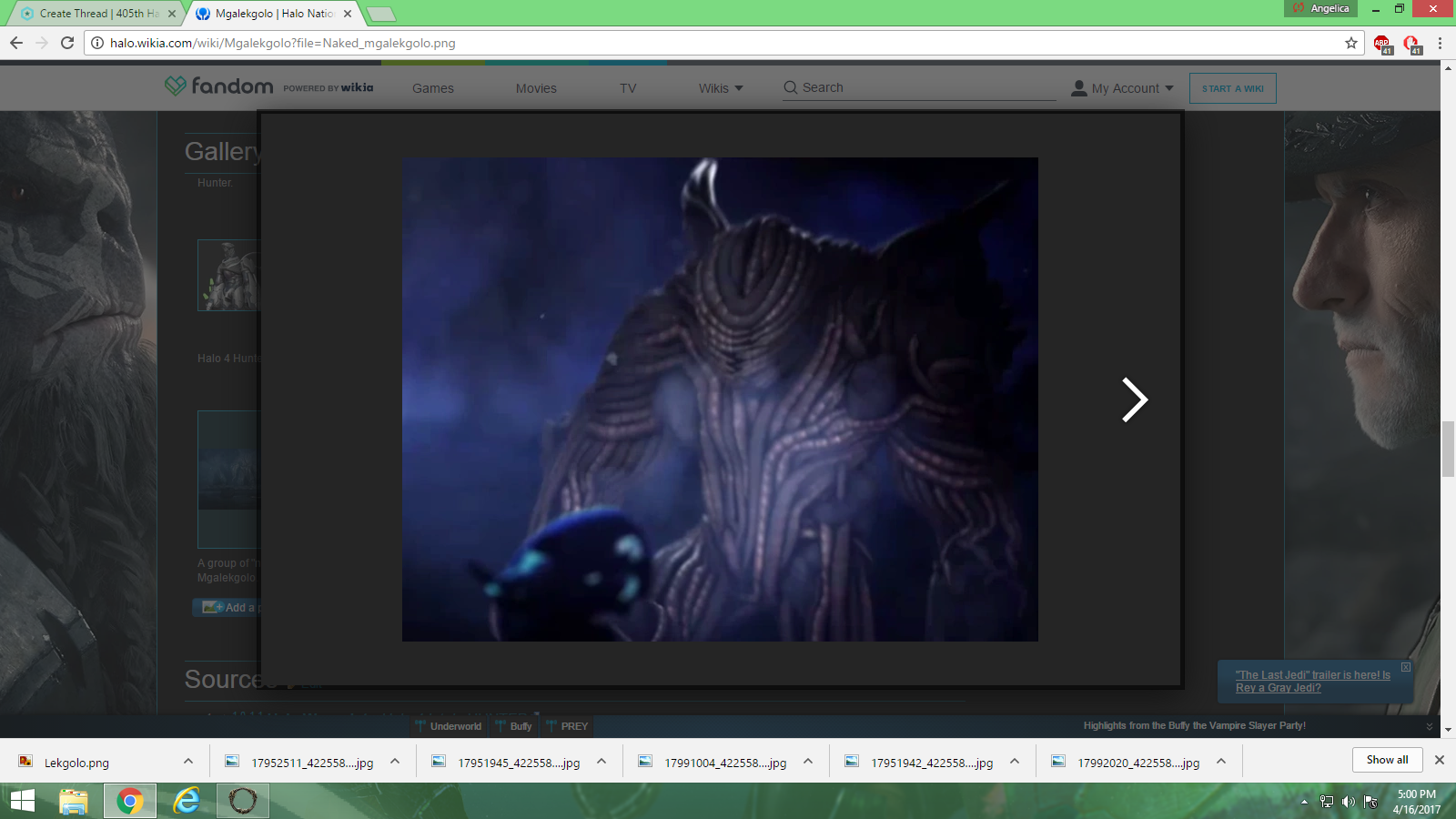Click Show all downloads button
The image size is (1456, 819).
pyautogui.click(x=1387, y=760)
